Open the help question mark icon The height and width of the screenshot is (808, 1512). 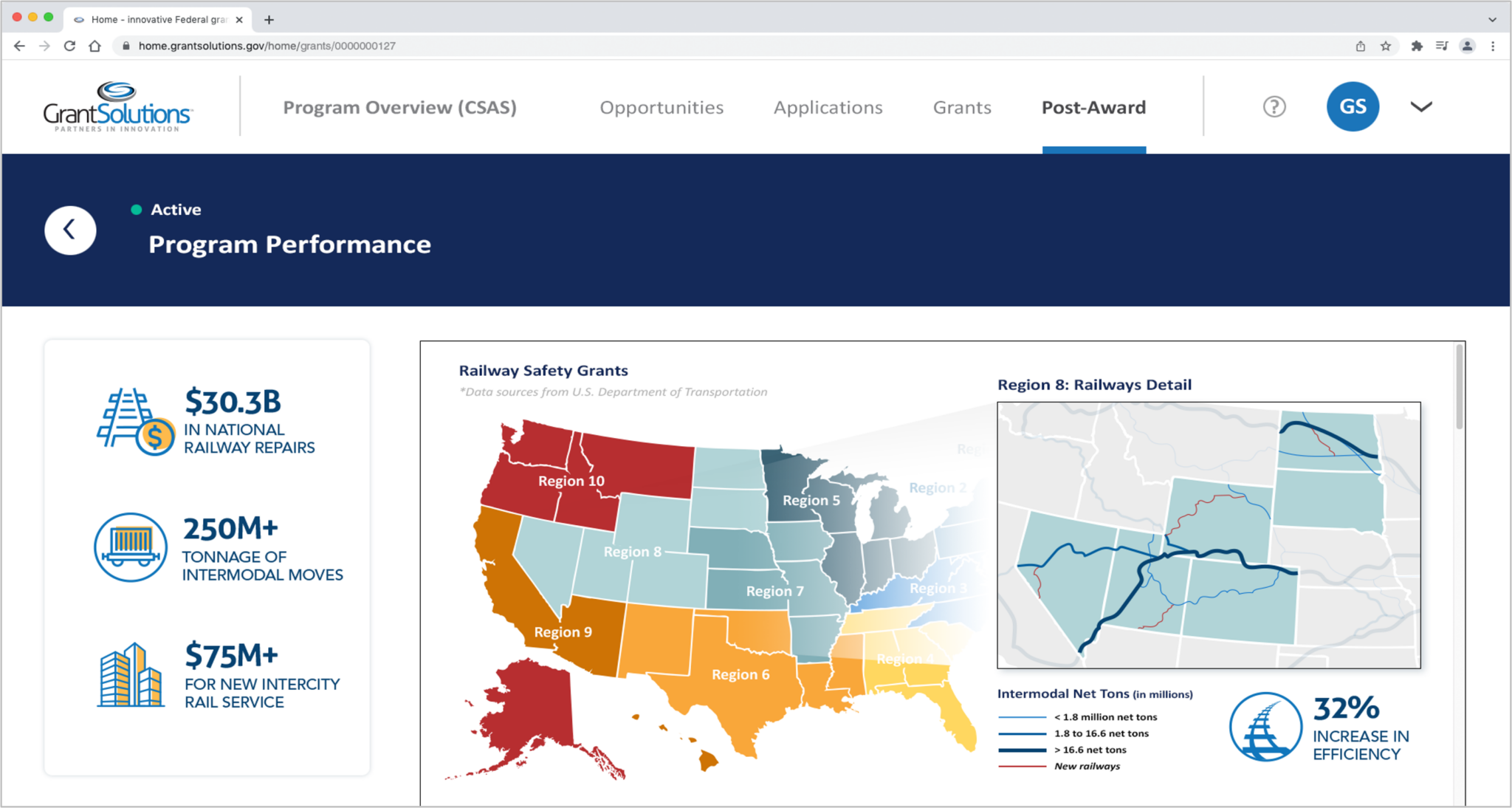click(1274, 107)
